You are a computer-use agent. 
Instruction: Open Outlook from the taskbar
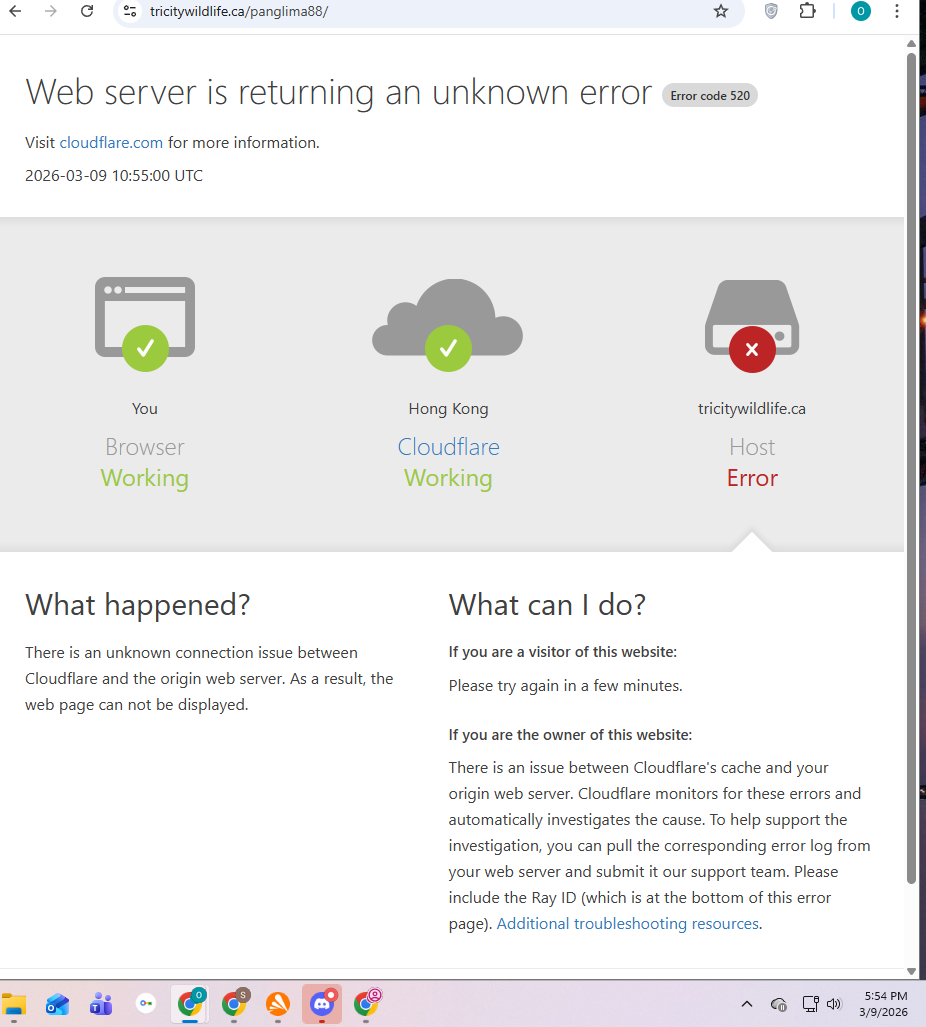coord(58,1004)
